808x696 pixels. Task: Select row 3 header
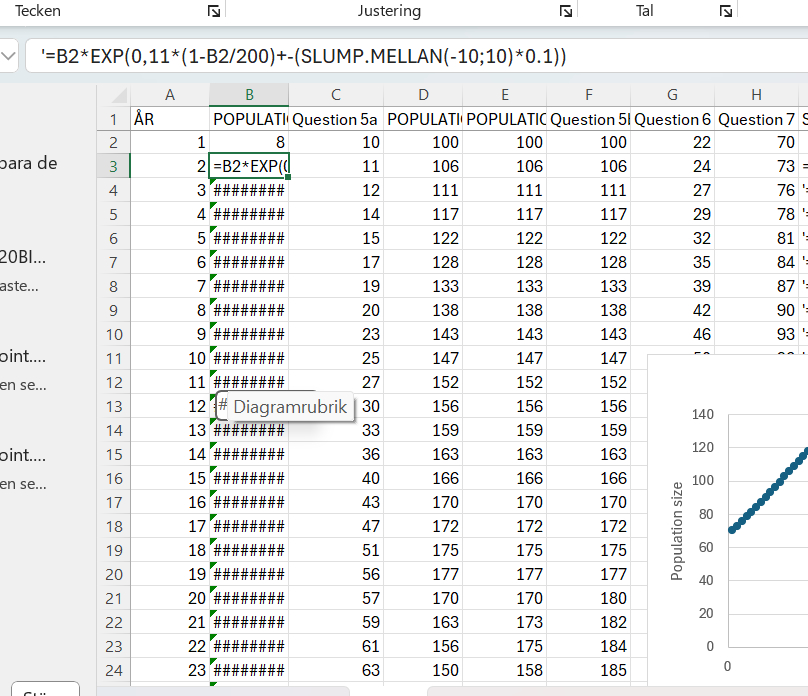pos(113,166)
